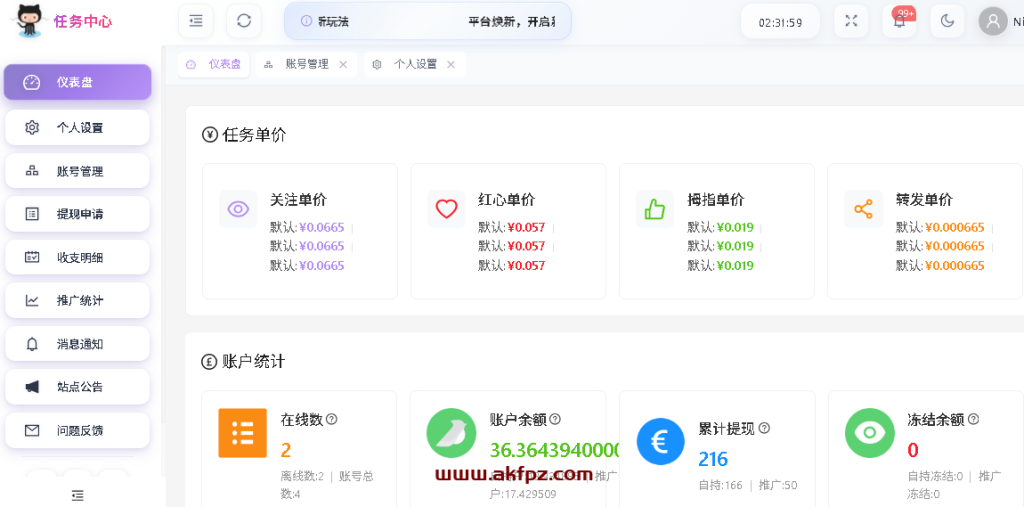
Task: Click the 任务单价 section heading
Action: [x=254, y=135]
